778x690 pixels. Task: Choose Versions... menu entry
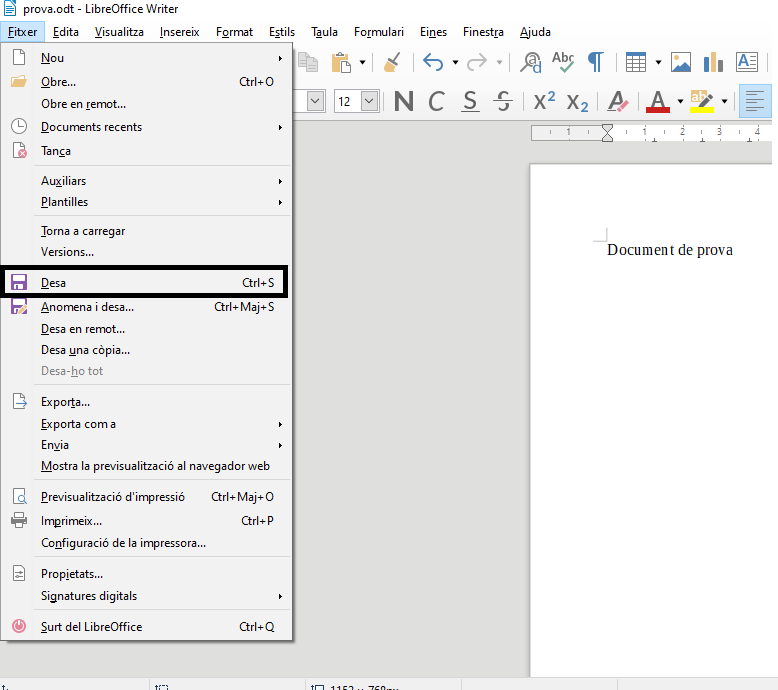pyautogui.click(x=147, y=252)
